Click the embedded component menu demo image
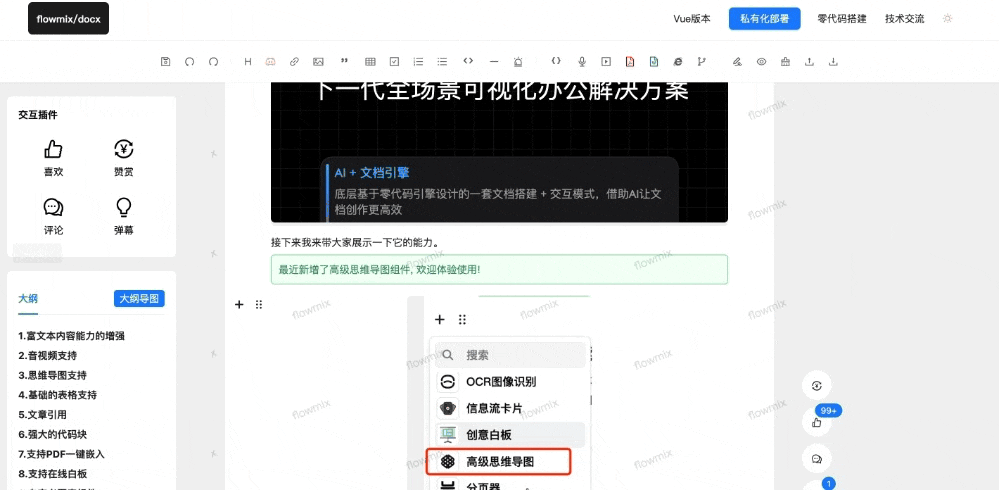The width and height of the screenshot is (999, 490). [499, 393]
